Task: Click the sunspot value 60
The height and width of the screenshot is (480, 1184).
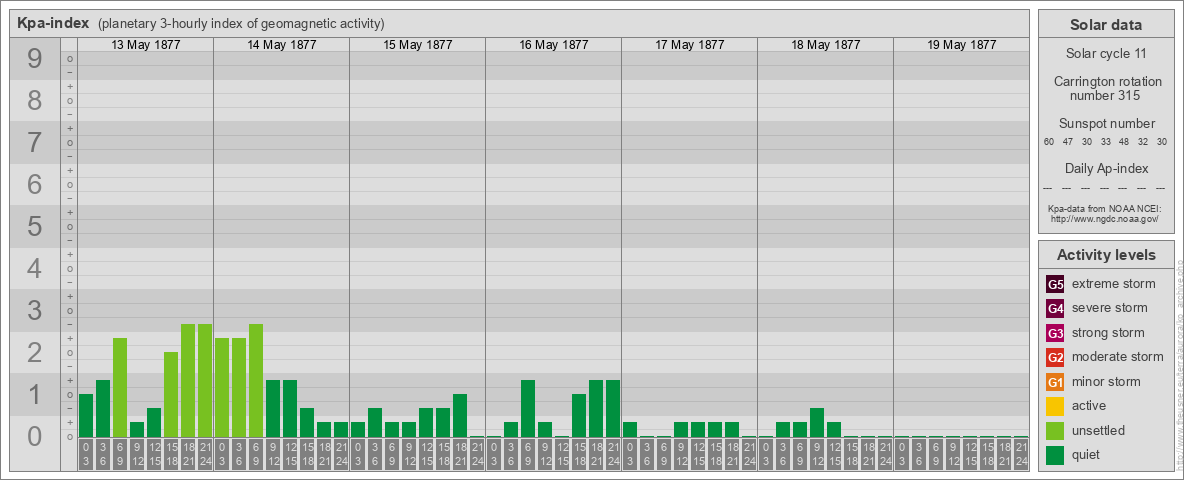Action: [x=1049, y=142]
